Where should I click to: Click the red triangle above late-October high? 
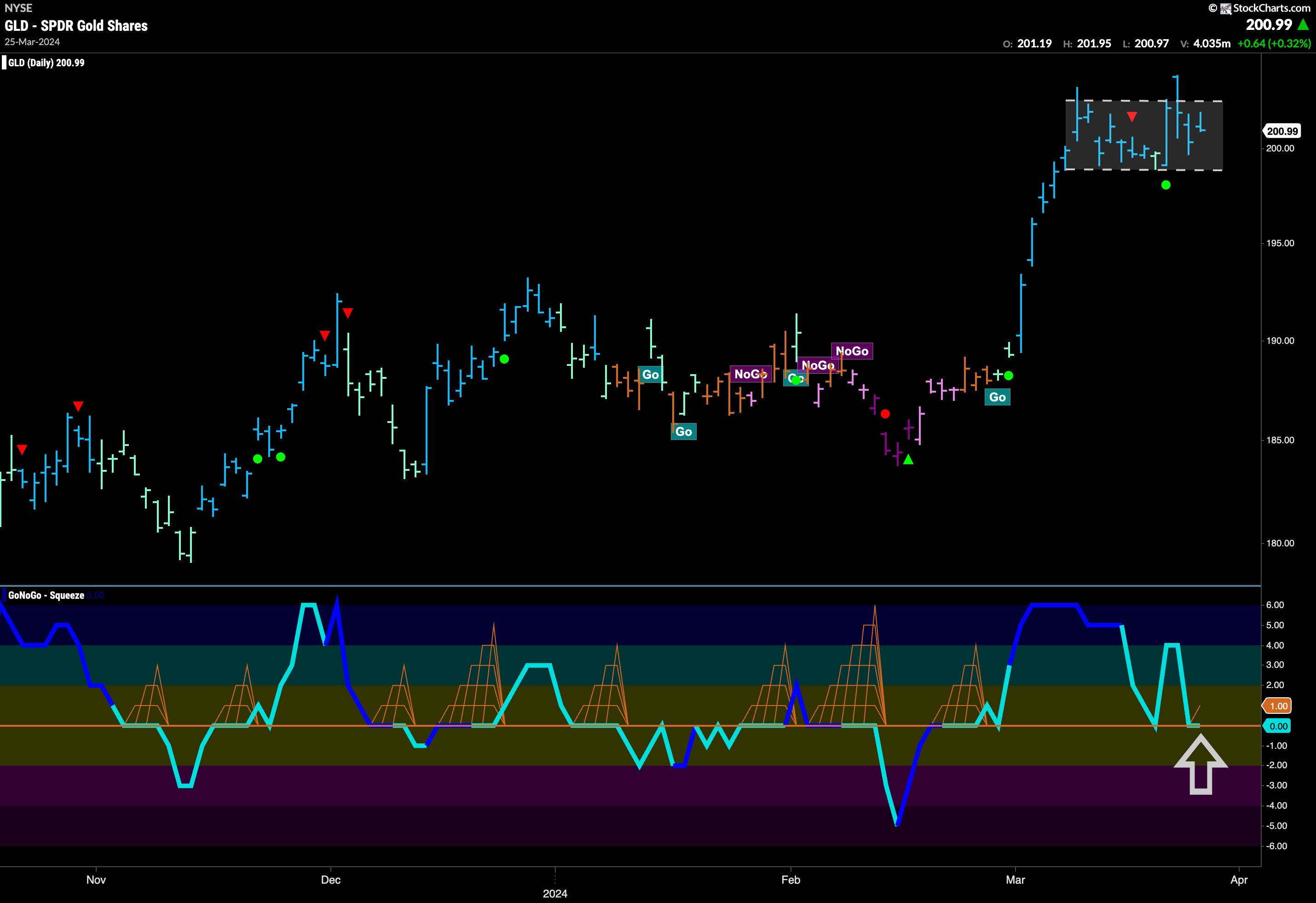pyautogui.click(x=22, y=450)
